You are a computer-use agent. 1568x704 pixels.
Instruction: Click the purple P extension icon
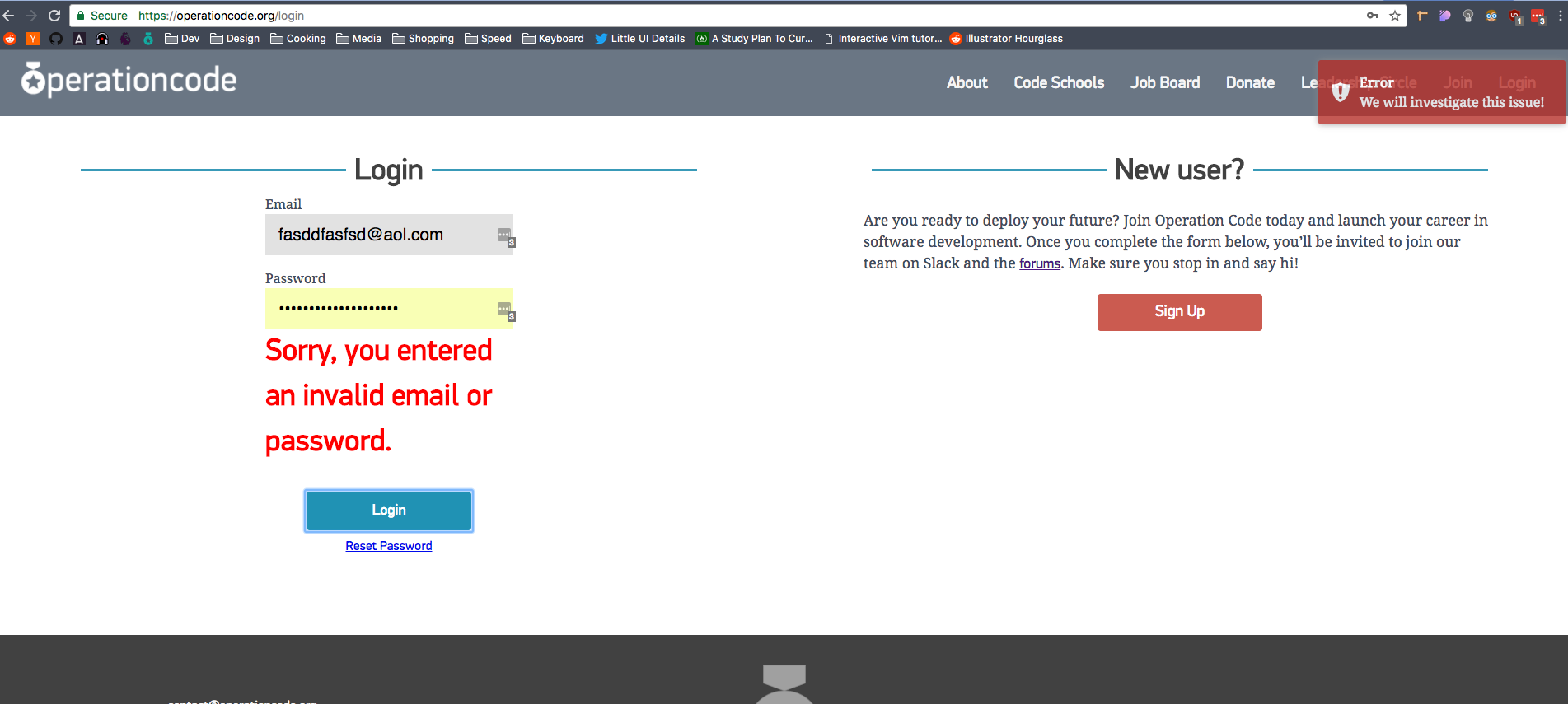[x=1445, y=16]
